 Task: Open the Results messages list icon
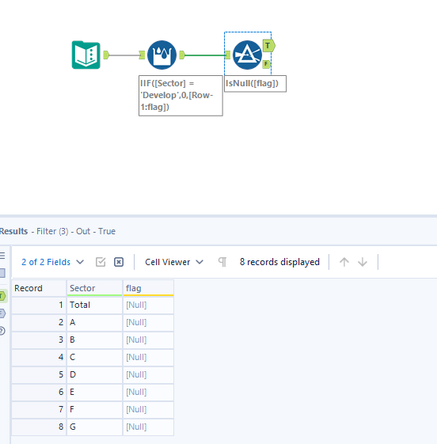(x=2, y=256)
